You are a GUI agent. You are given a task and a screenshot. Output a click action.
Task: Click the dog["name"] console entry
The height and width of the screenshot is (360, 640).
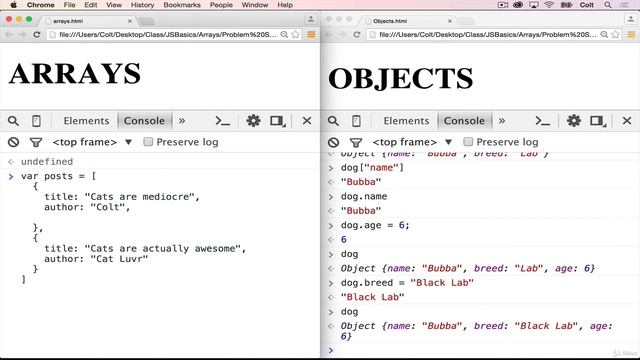click(372, 168)
